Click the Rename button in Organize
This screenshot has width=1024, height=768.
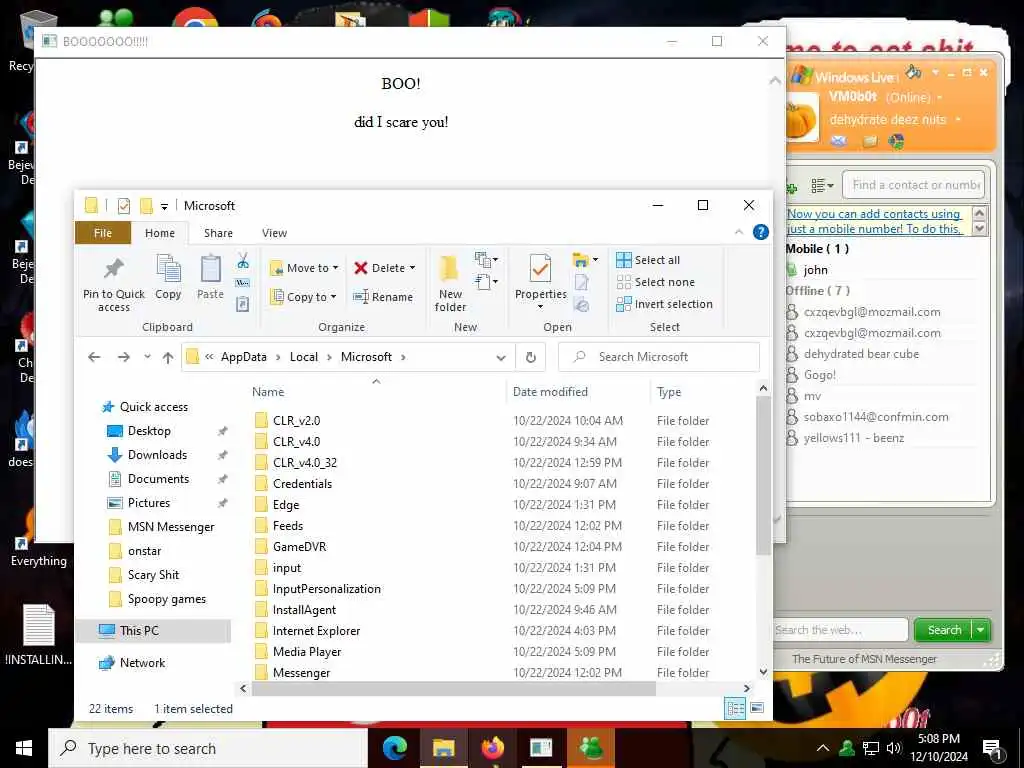click(383, 296)
